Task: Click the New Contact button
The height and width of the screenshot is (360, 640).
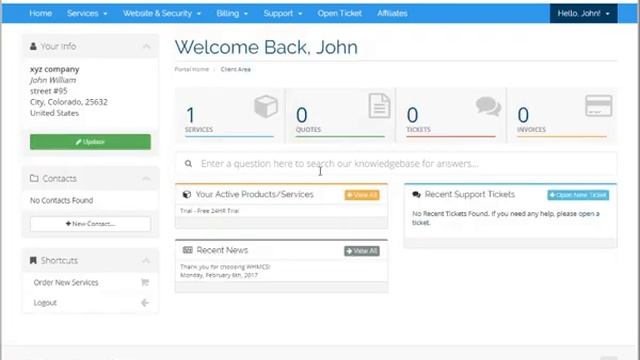Action: tap(90, 224)
